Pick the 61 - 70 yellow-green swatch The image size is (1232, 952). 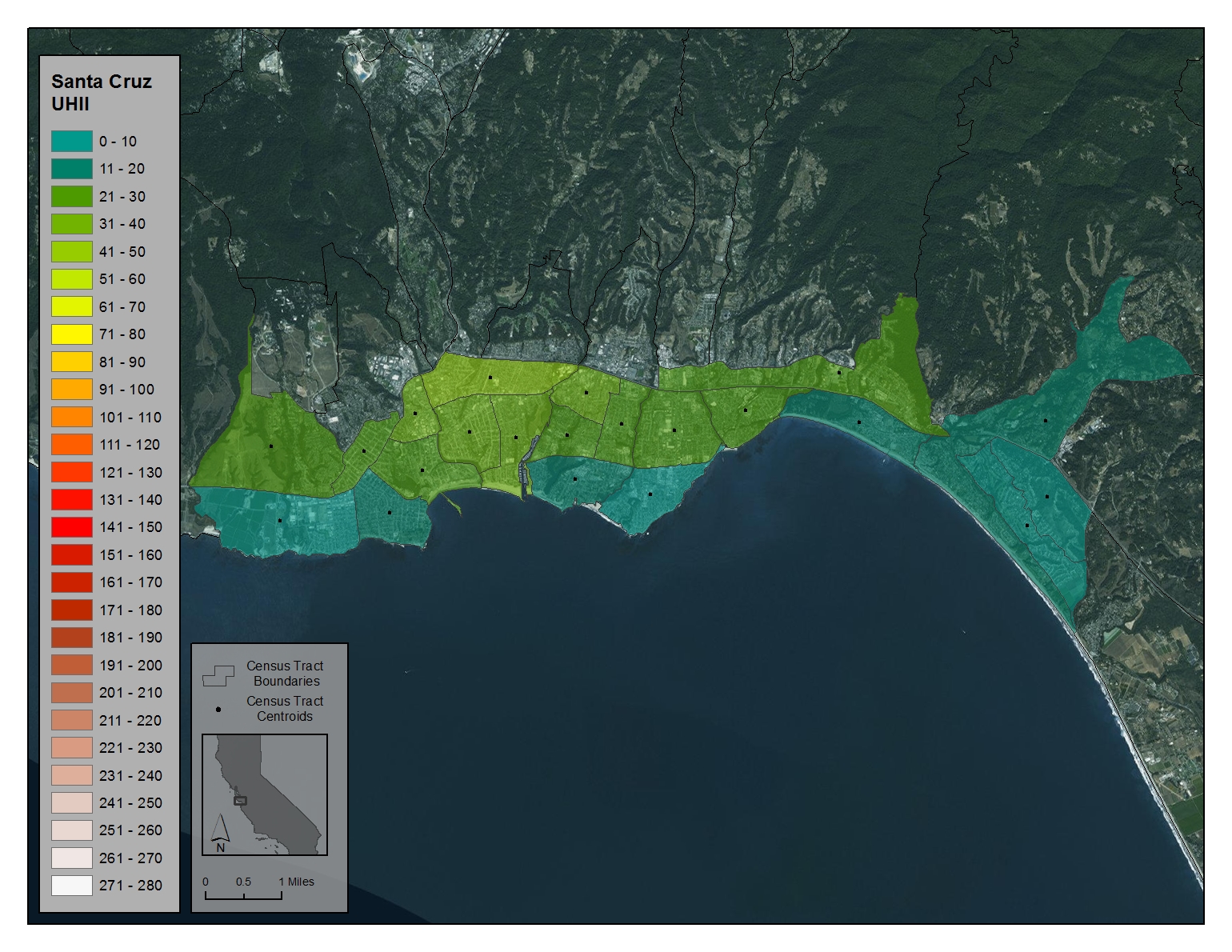[72, 307]
